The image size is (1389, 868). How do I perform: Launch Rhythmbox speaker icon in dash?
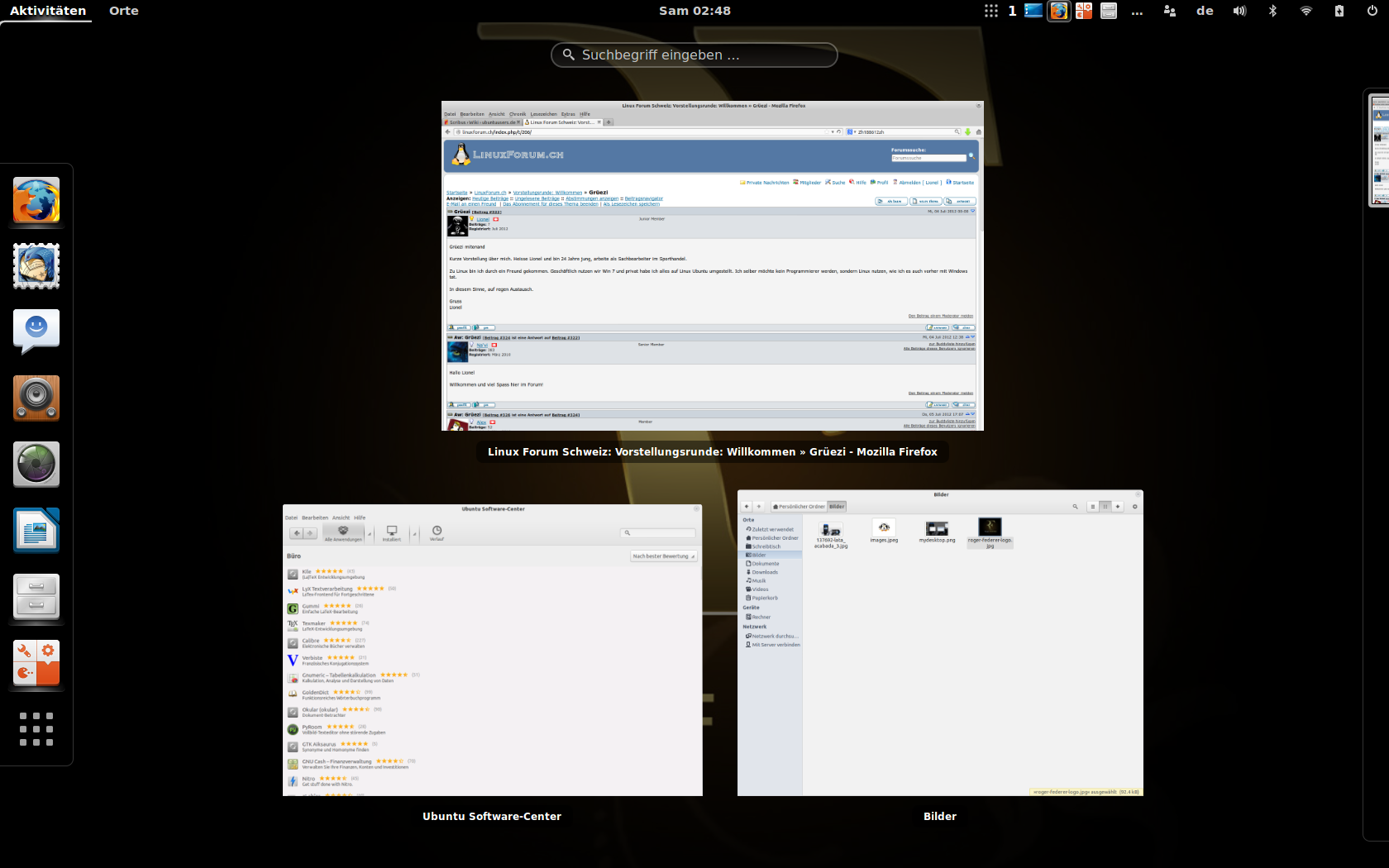pyautogui.click(x=36, y=398)
